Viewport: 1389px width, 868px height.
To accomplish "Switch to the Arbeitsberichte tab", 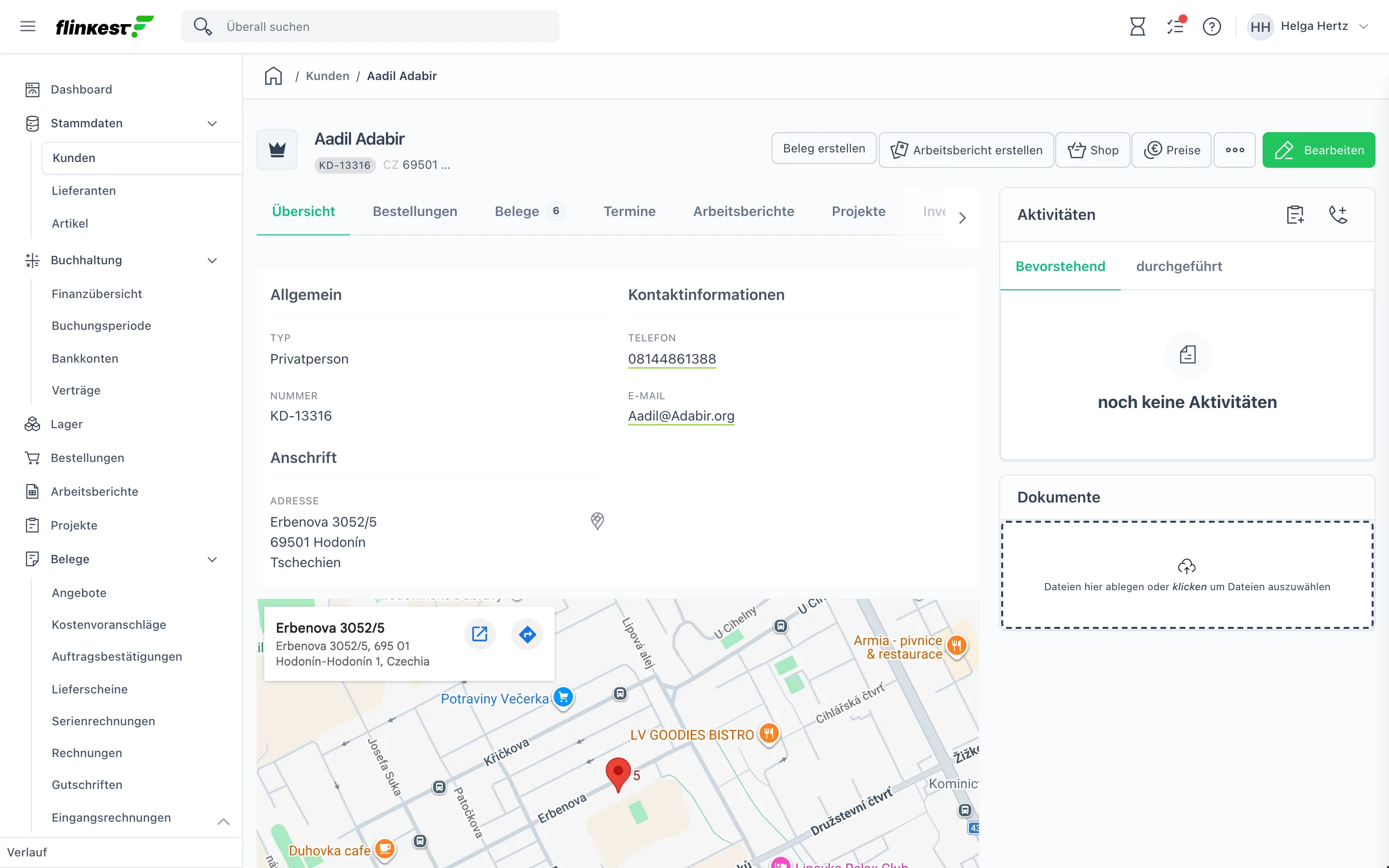I will (744, 211).
